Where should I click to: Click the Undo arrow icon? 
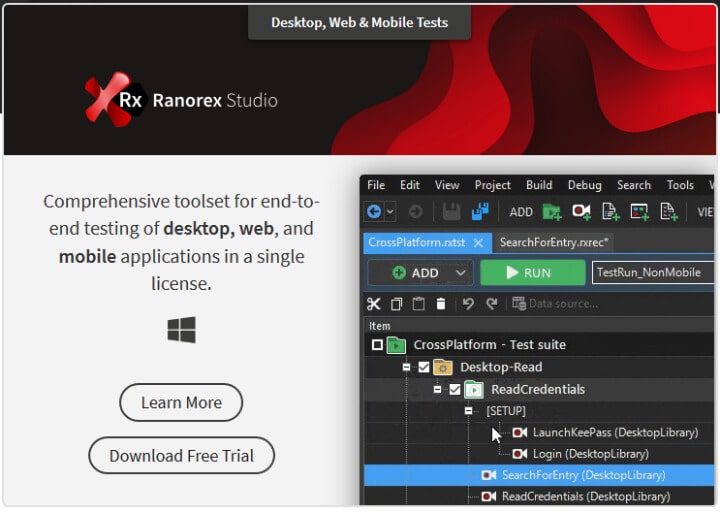click(468, 304)
